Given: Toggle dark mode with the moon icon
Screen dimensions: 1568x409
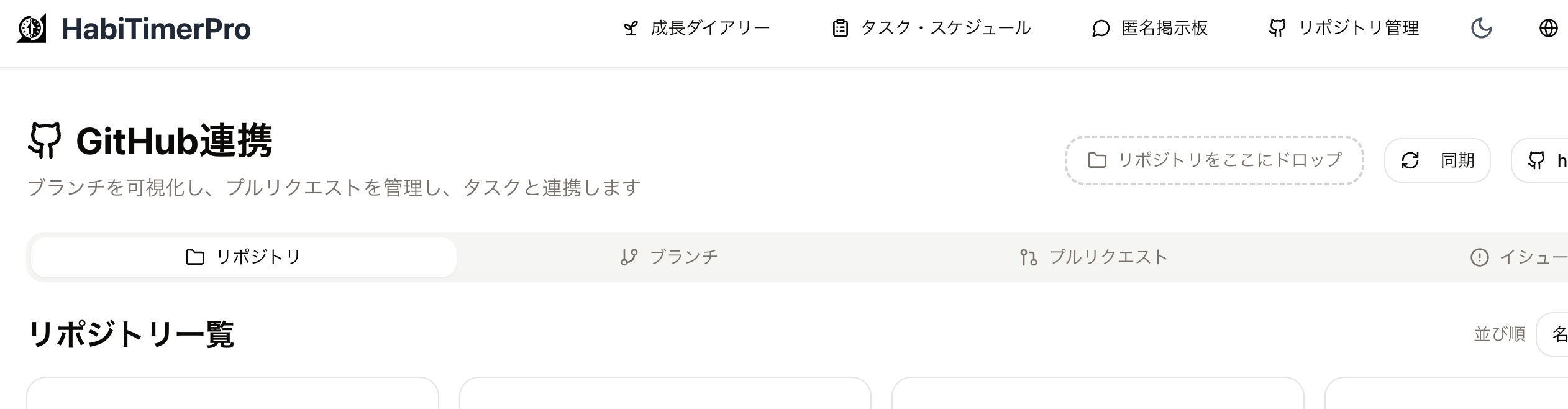Looking at the screenshot, I should click(x=1482, y=28).
